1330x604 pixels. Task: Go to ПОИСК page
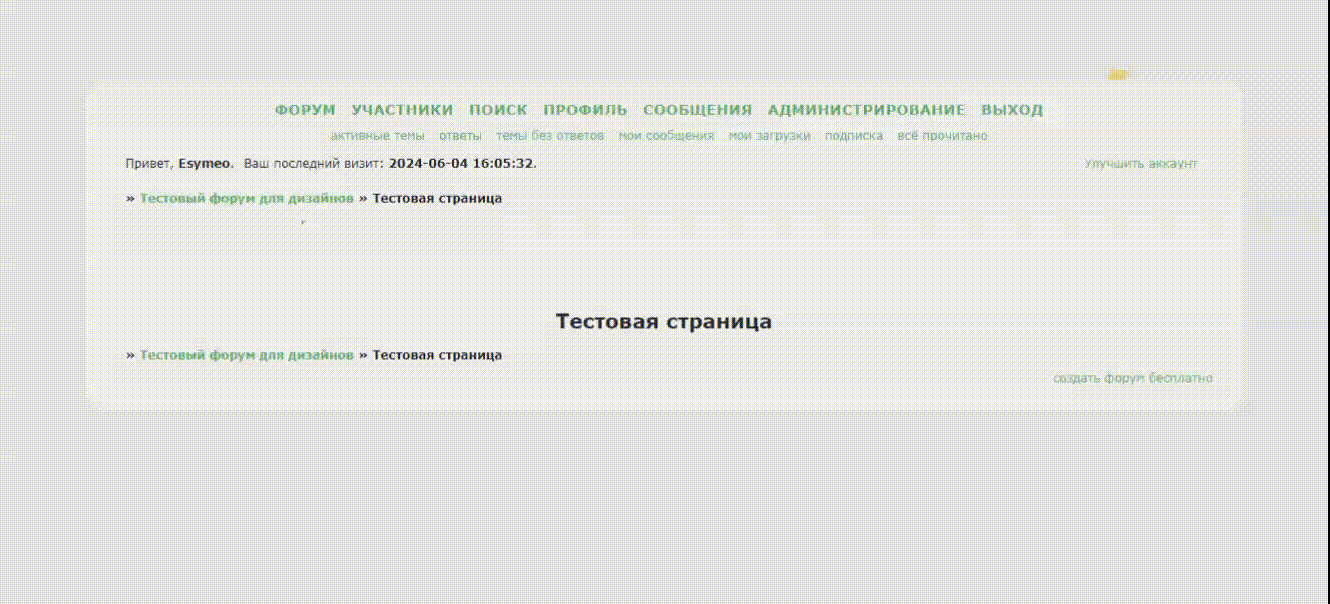point(498,110)
